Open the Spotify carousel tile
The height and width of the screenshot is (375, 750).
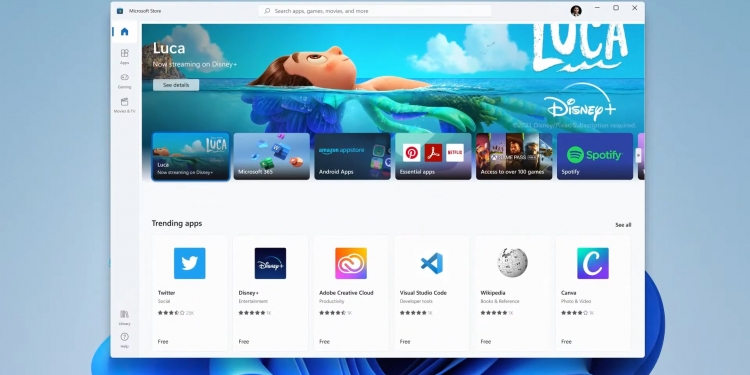[595, 156]
